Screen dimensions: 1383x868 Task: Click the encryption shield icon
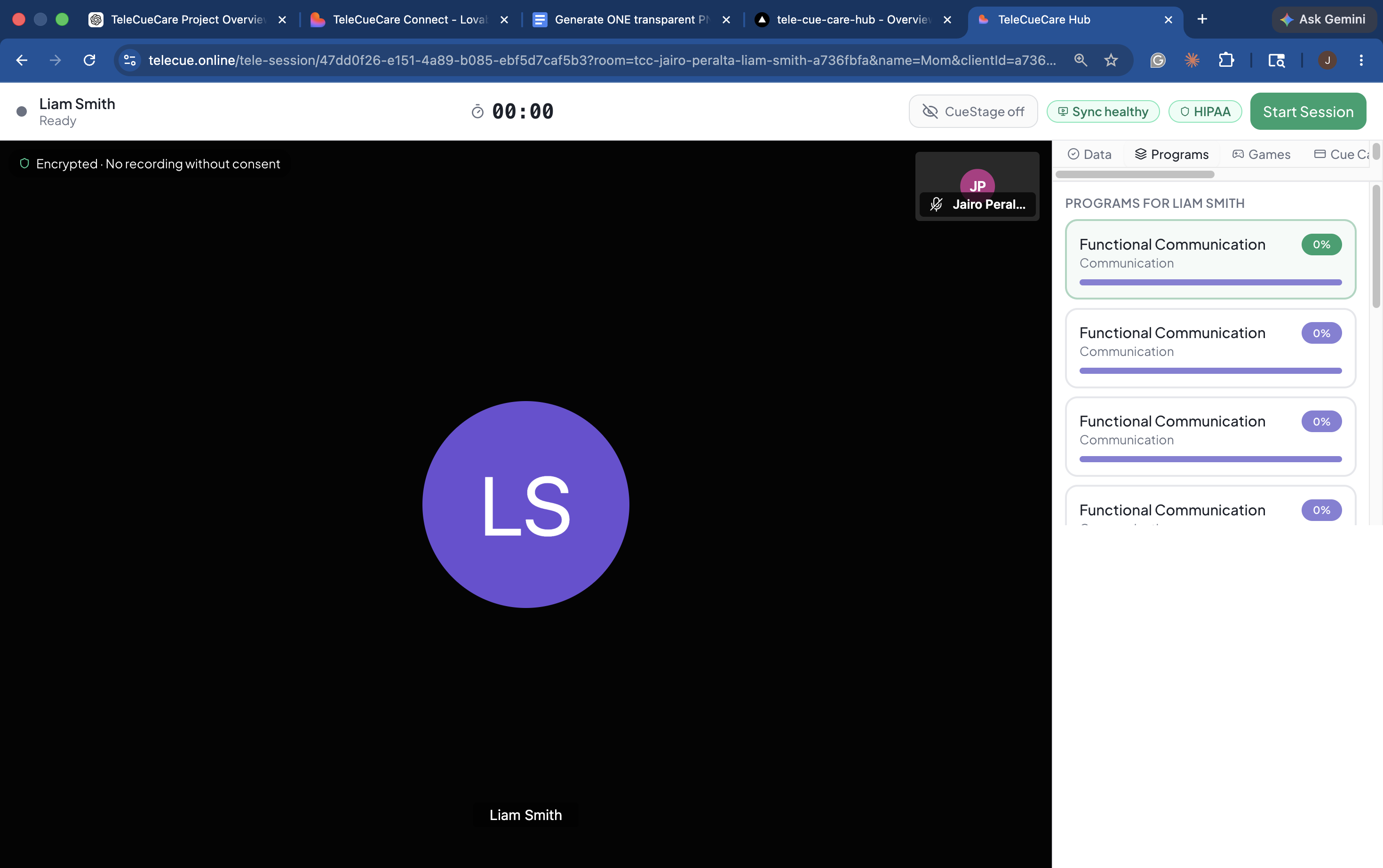(x=24, y=164)
